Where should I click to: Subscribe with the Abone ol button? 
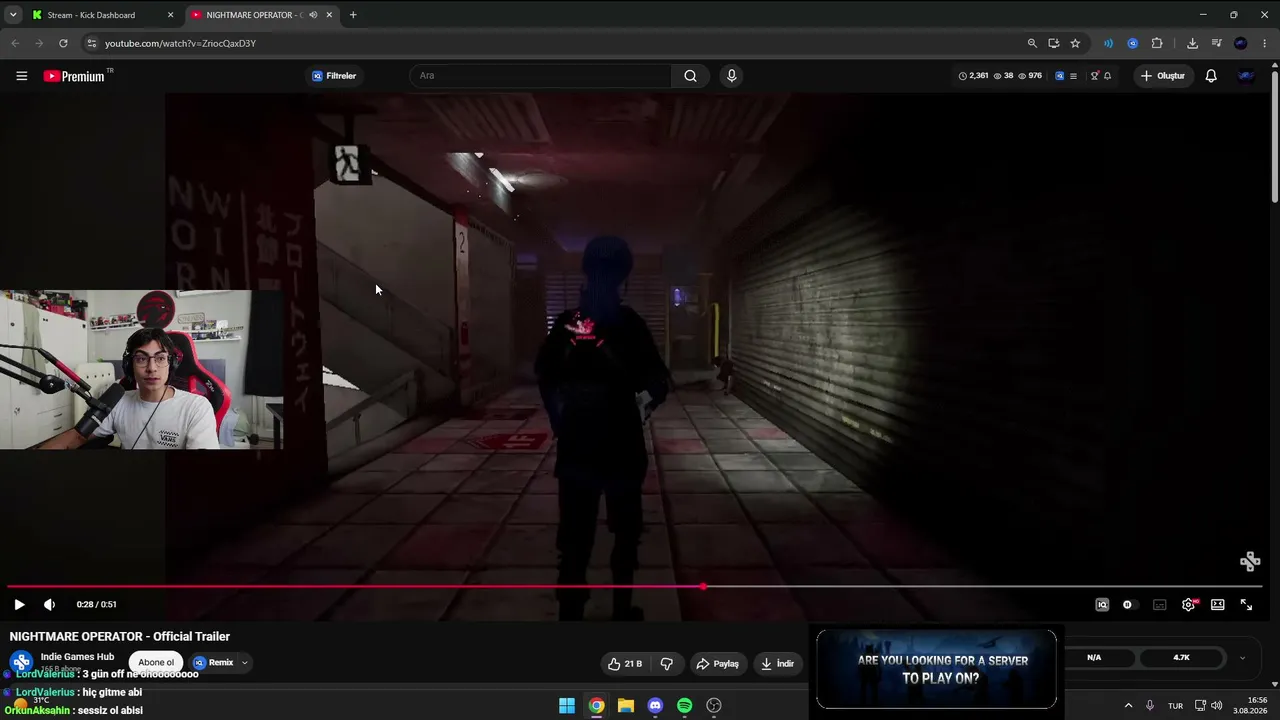[x=156, y=662]
